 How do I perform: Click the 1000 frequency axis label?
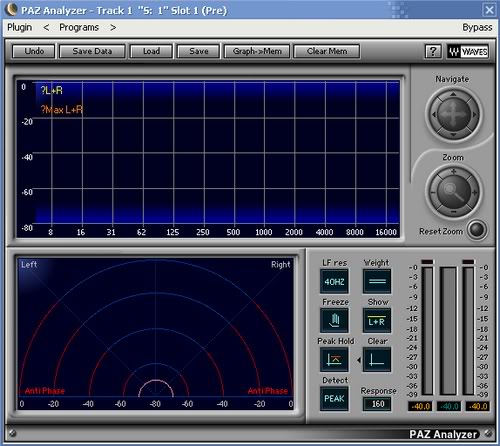coord(264,232)
